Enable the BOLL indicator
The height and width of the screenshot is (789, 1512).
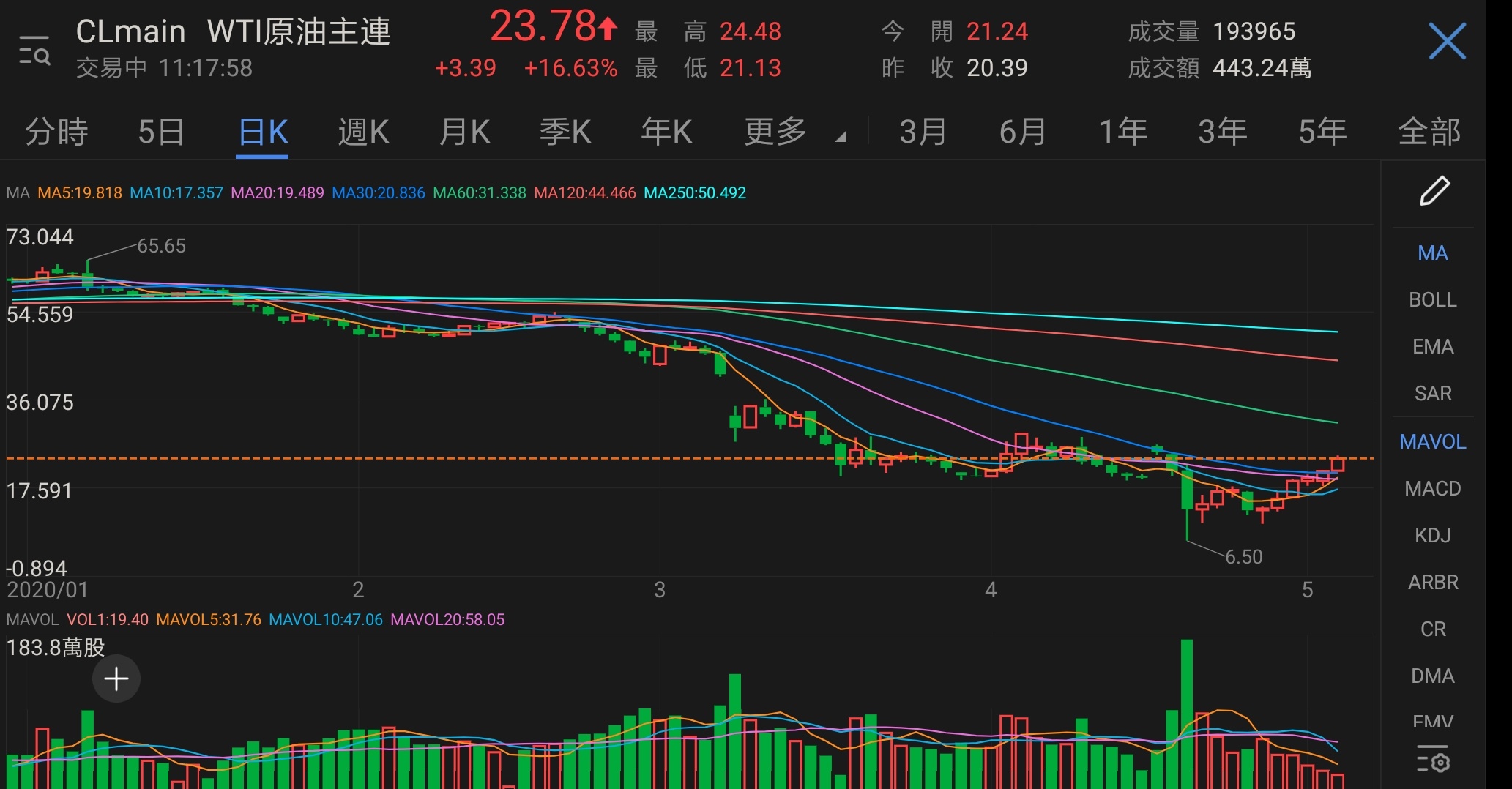click(x=1432, y=300)
